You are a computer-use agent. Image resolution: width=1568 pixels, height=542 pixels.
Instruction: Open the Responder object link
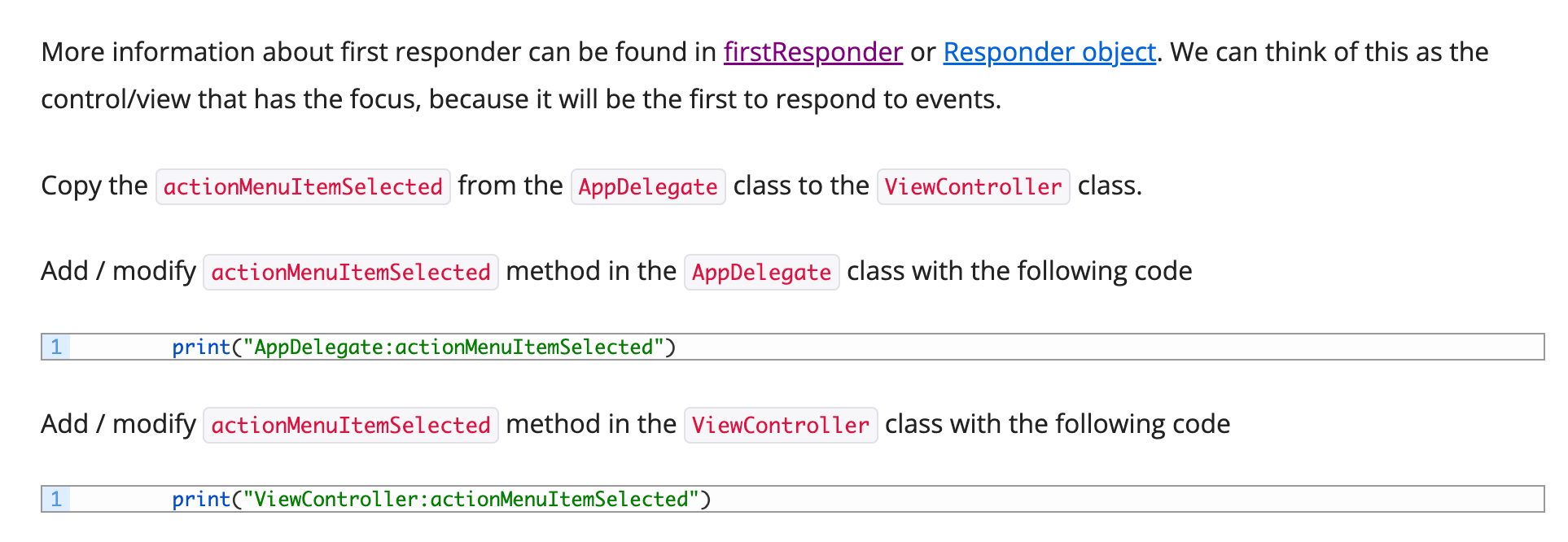1049,52
